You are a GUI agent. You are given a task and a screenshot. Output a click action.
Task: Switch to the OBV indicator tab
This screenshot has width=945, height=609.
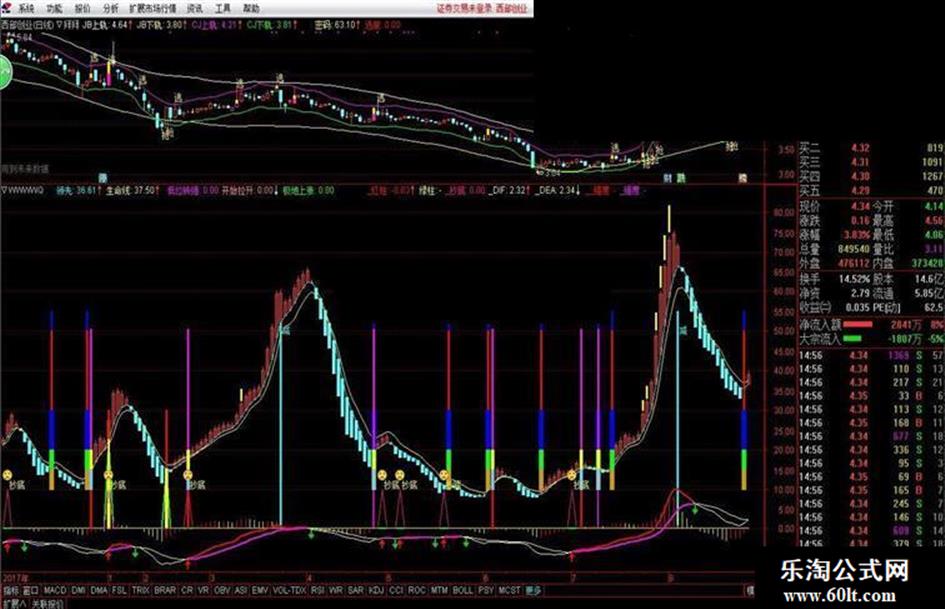[222, 590]
